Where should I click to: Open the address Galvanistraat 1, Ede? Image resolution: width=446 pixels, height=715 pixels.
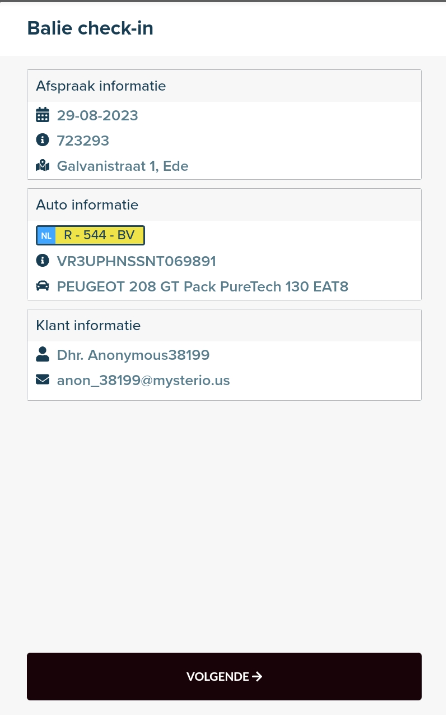(x=122, y=166)
